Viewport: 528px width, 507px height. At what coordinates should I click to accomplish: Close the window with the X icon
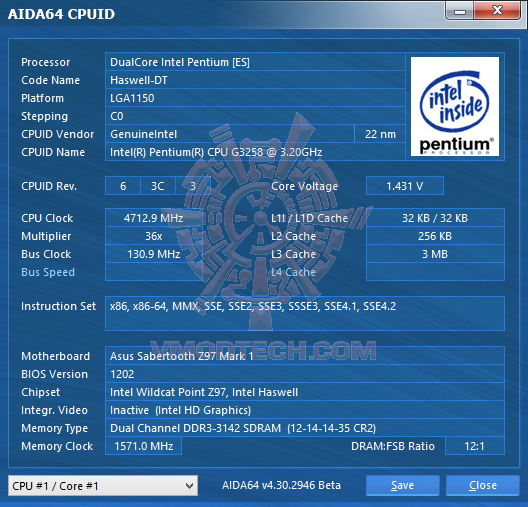coord(497,11)
